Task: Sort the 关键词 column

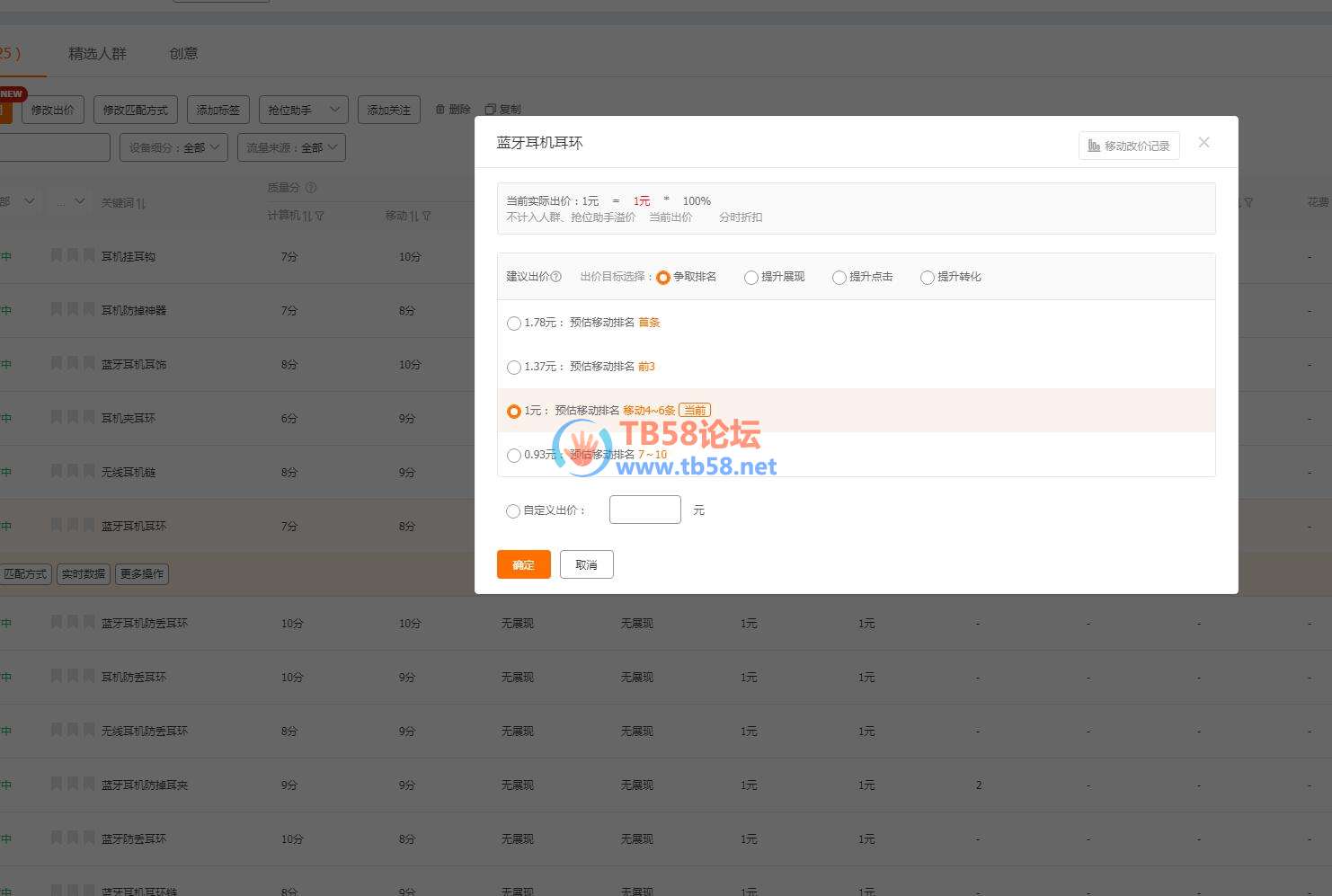Action: 141,203
